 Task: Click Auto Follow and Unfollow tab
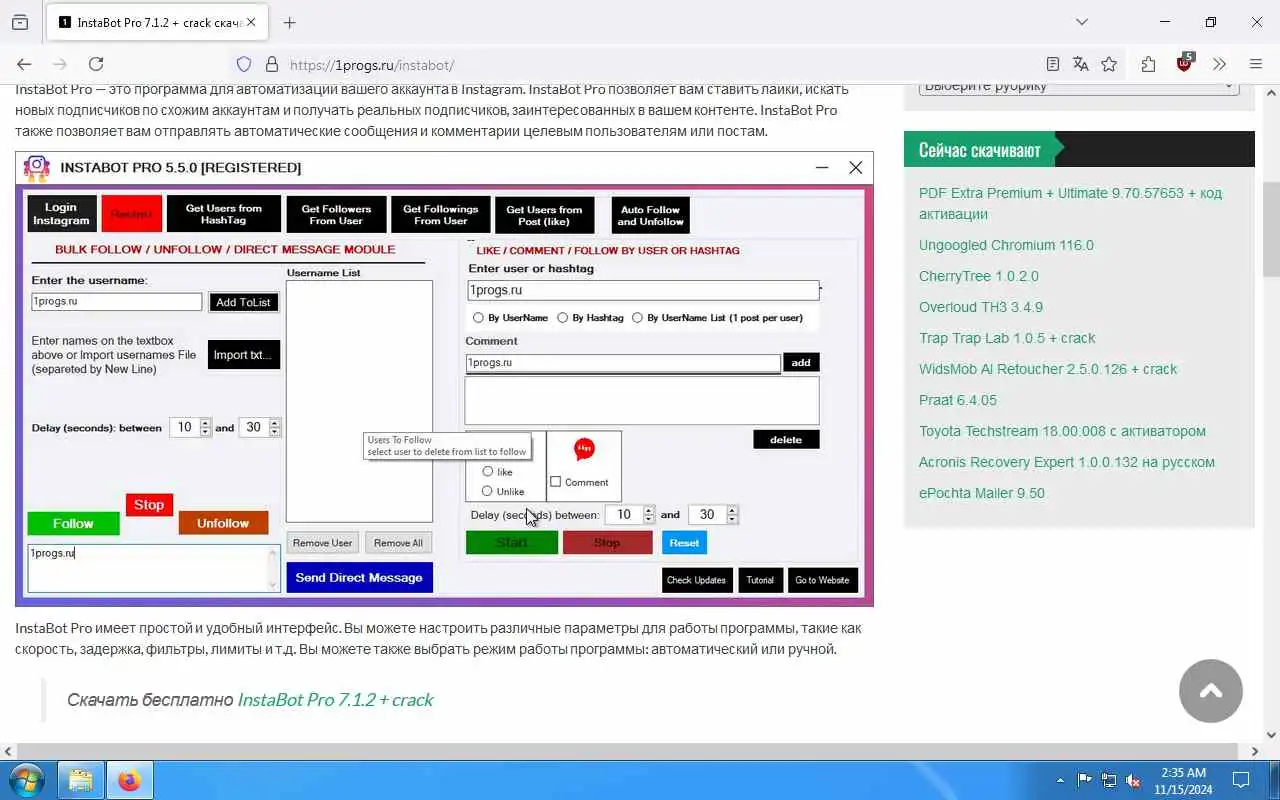point(650,215)
